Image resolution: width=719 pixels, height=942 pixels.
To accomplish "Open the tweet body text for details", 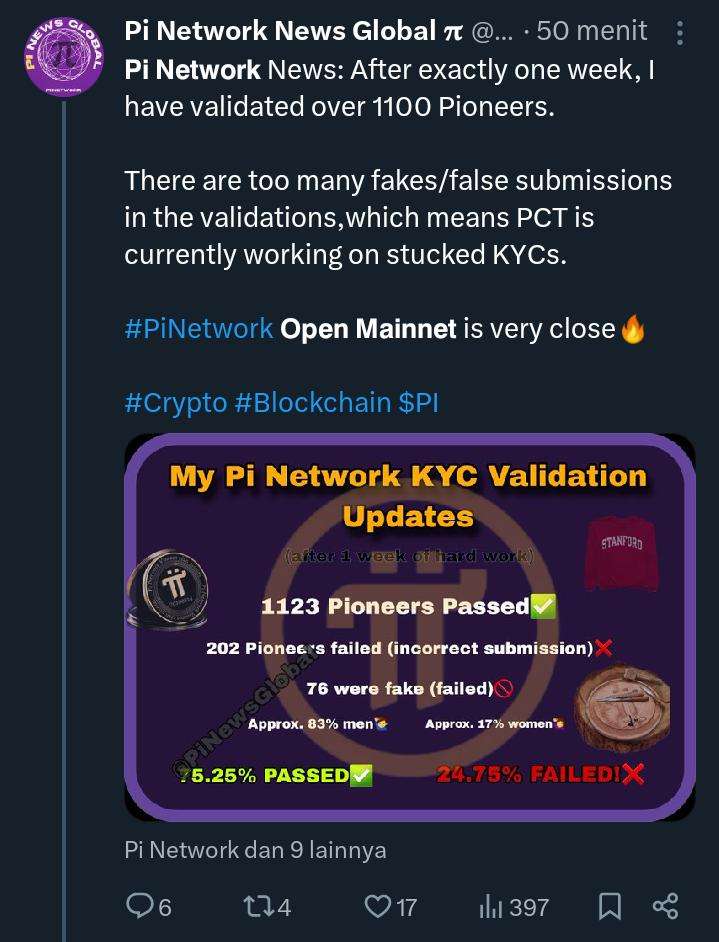I will [x=398, y=217].
